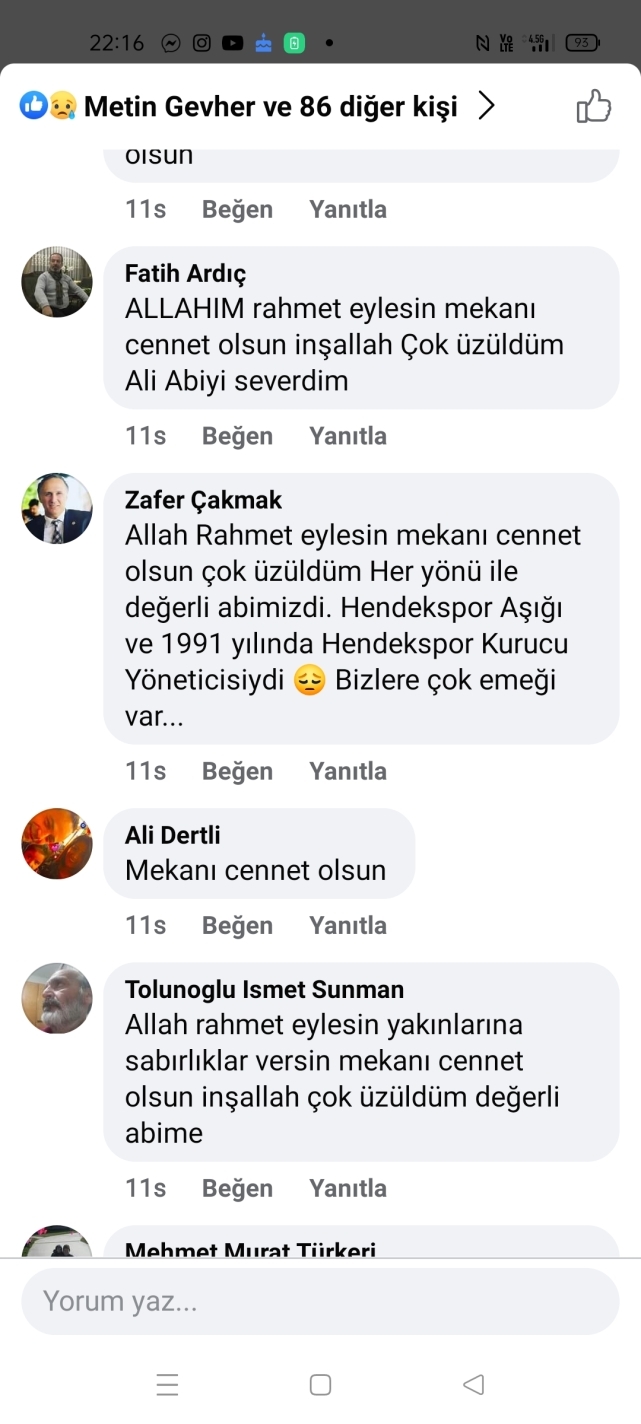Focus the 'Yorum yaz...' comment field
Screen dimensions: 641x1424
320,1301
